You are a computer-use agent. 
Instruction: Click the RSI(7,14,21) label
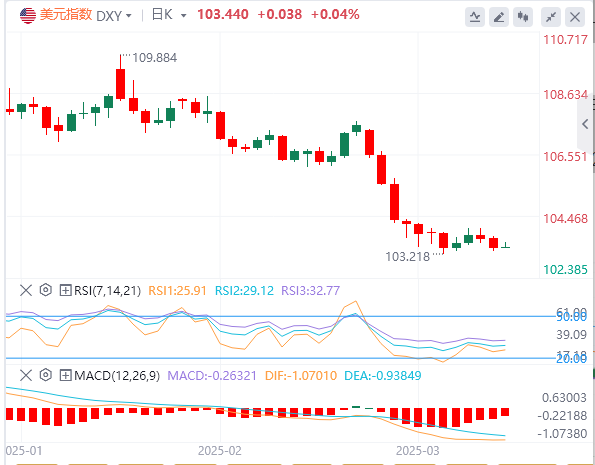(107, 291)
